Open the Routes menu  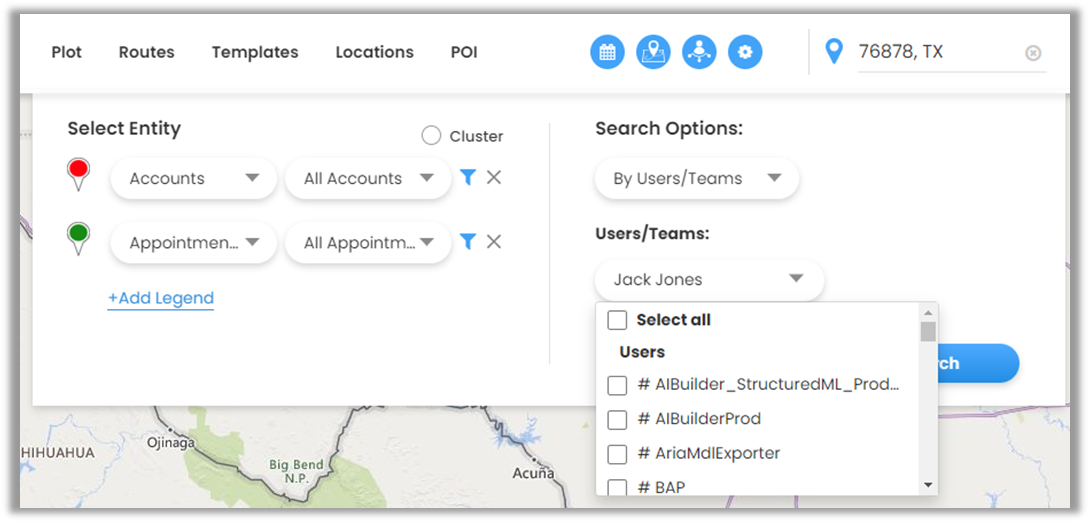click(146, 52)
